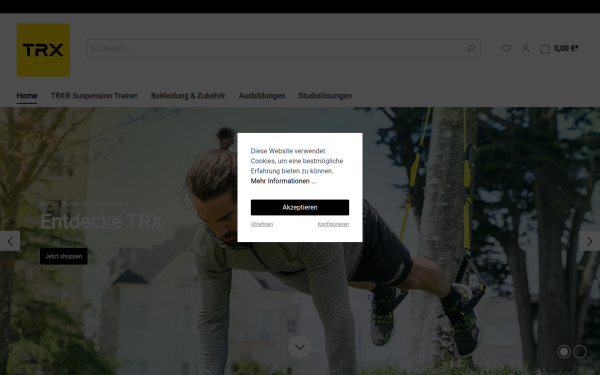Screen dimensions: 600x375
Task: Click the scroll-down chevron circle
Action: pyautogui.click(x=300, y=347)
